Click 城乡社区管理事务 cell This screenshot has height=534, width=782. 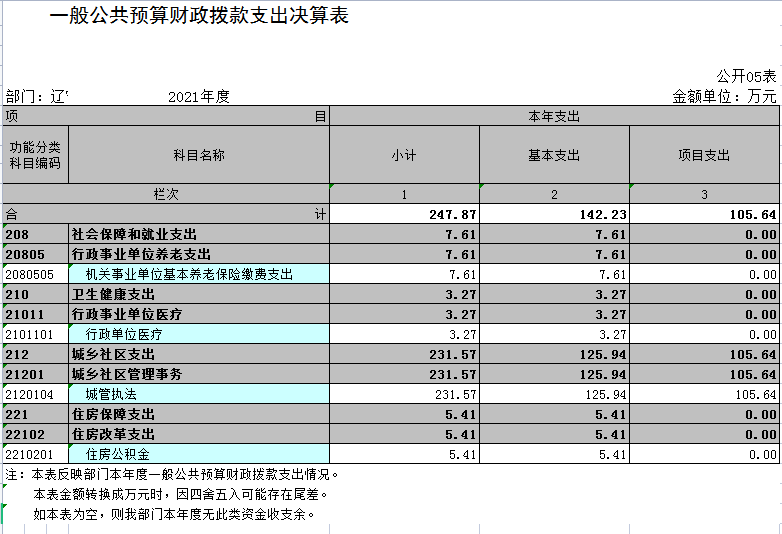(x=199, y=374)
